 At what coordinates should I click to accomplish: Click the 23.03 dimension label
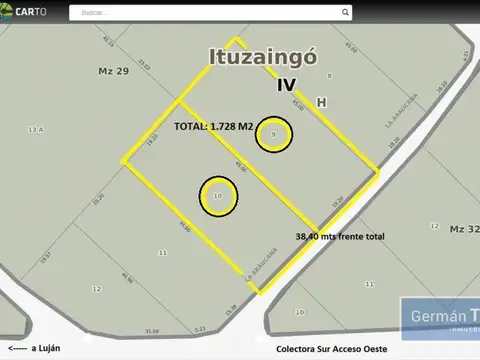click(144, 65)
